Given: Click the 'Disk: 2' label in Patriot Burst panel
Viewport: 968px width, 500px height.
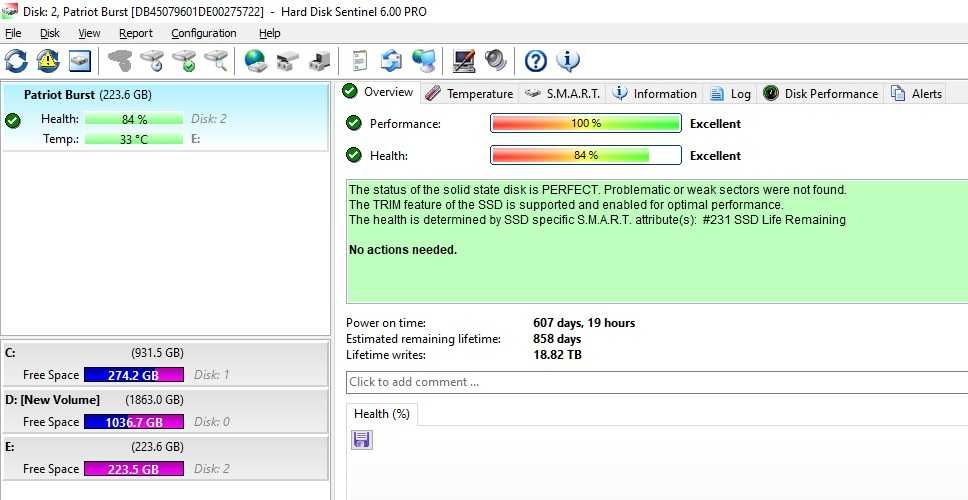Looking at the screenshot, I should (x=209, y=119).
